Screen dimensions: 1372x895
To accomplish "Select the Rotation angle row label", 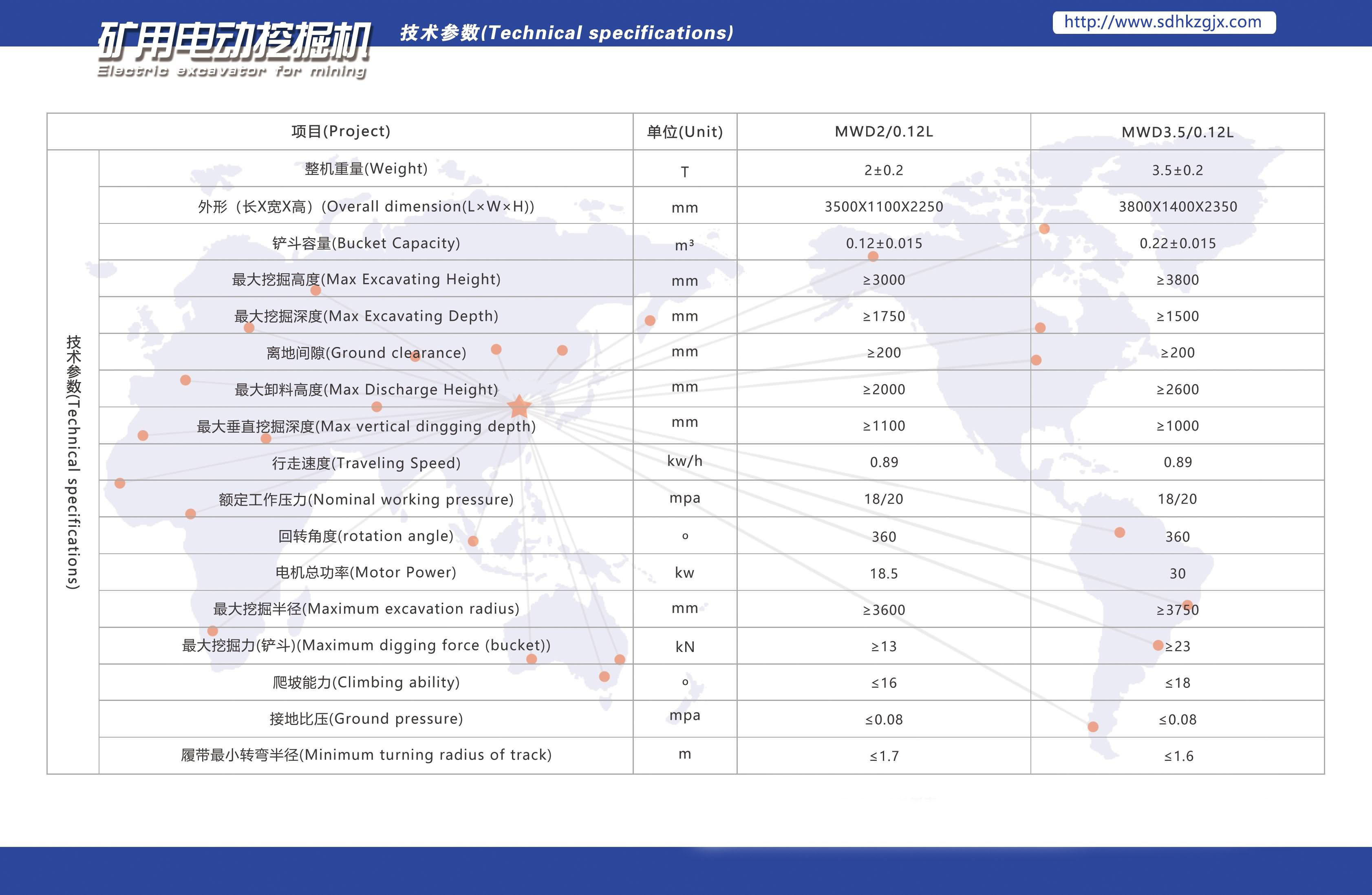I will coord(366,536).
